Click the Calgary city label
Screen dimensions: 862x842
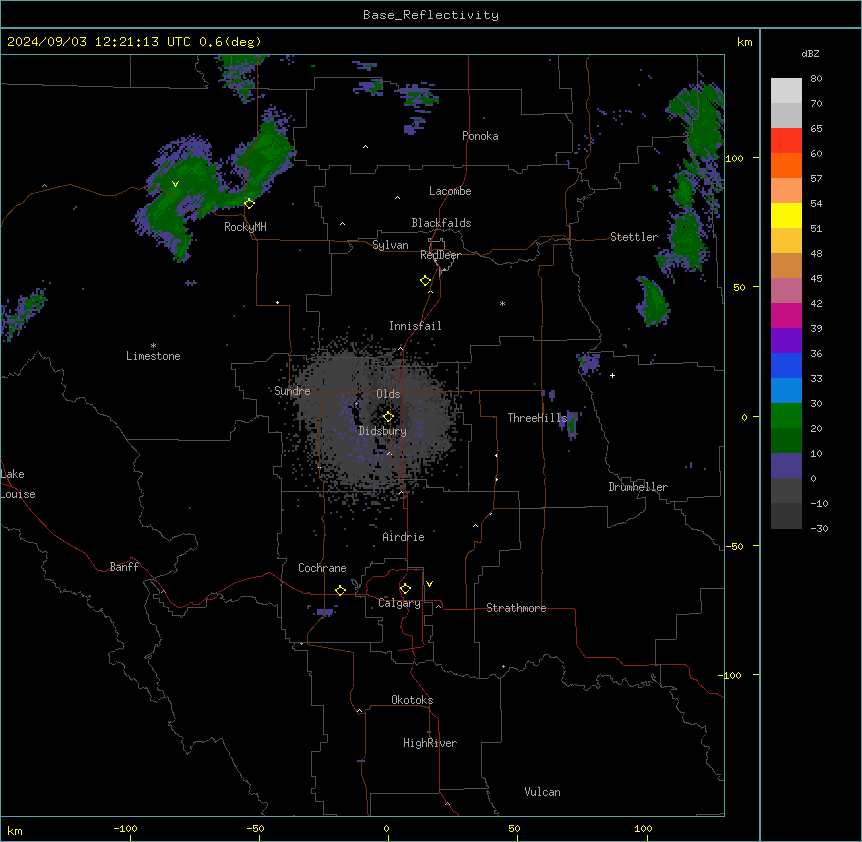(399, 603)
